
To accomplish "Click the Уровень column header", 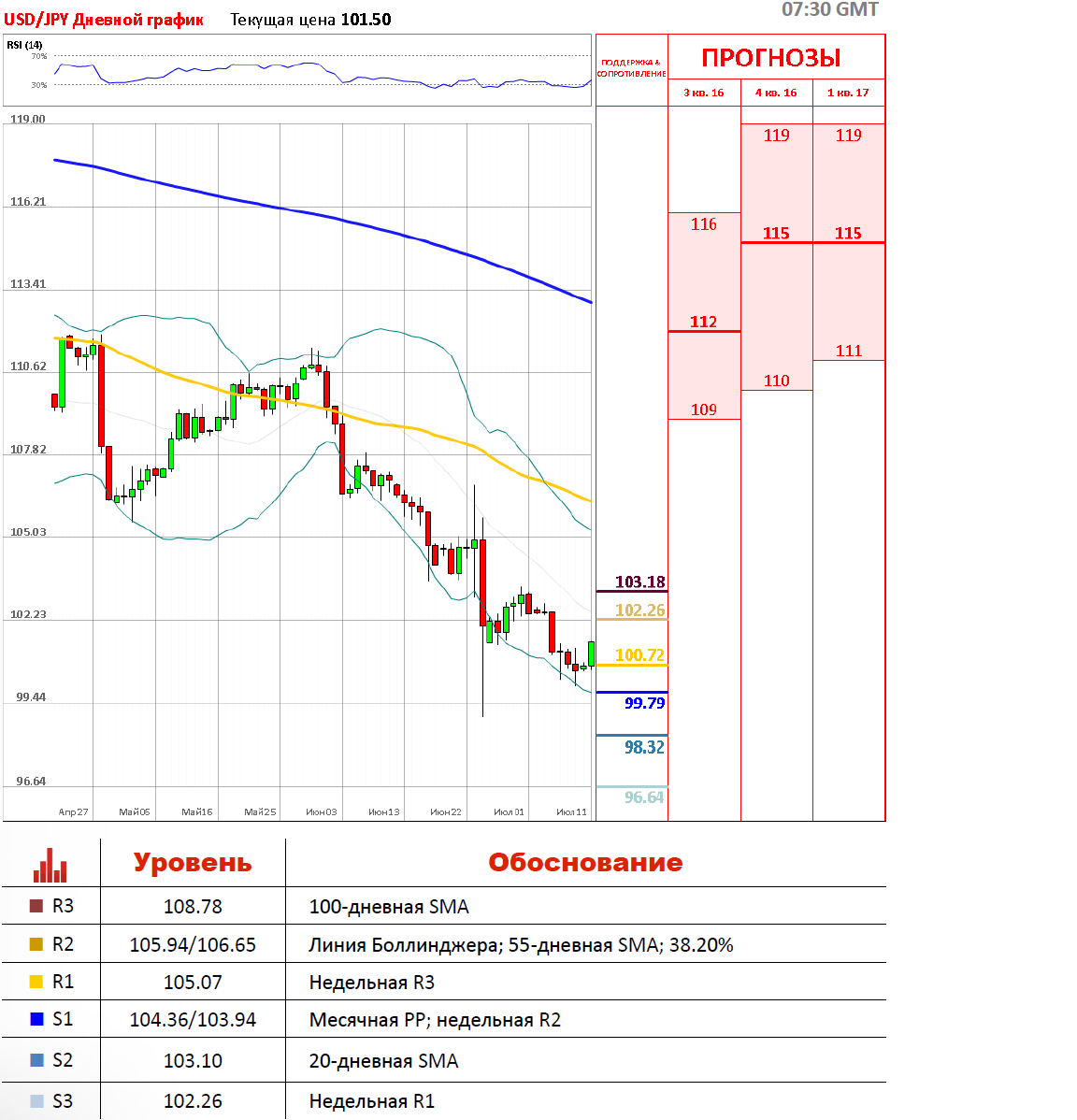I will [x=193, y=862].
